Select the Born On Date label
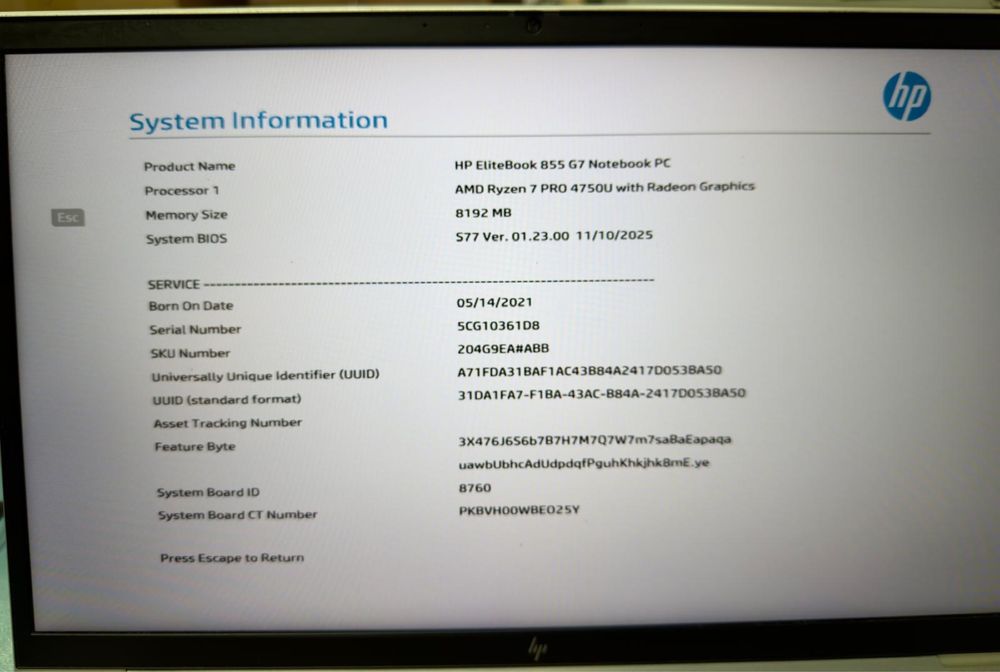The image size is (1000, 672). pos(191,306)
